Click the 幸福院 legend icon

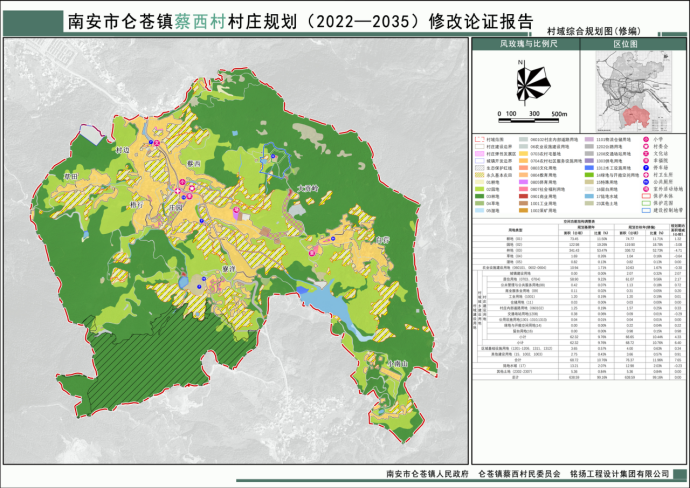(646, 163)
